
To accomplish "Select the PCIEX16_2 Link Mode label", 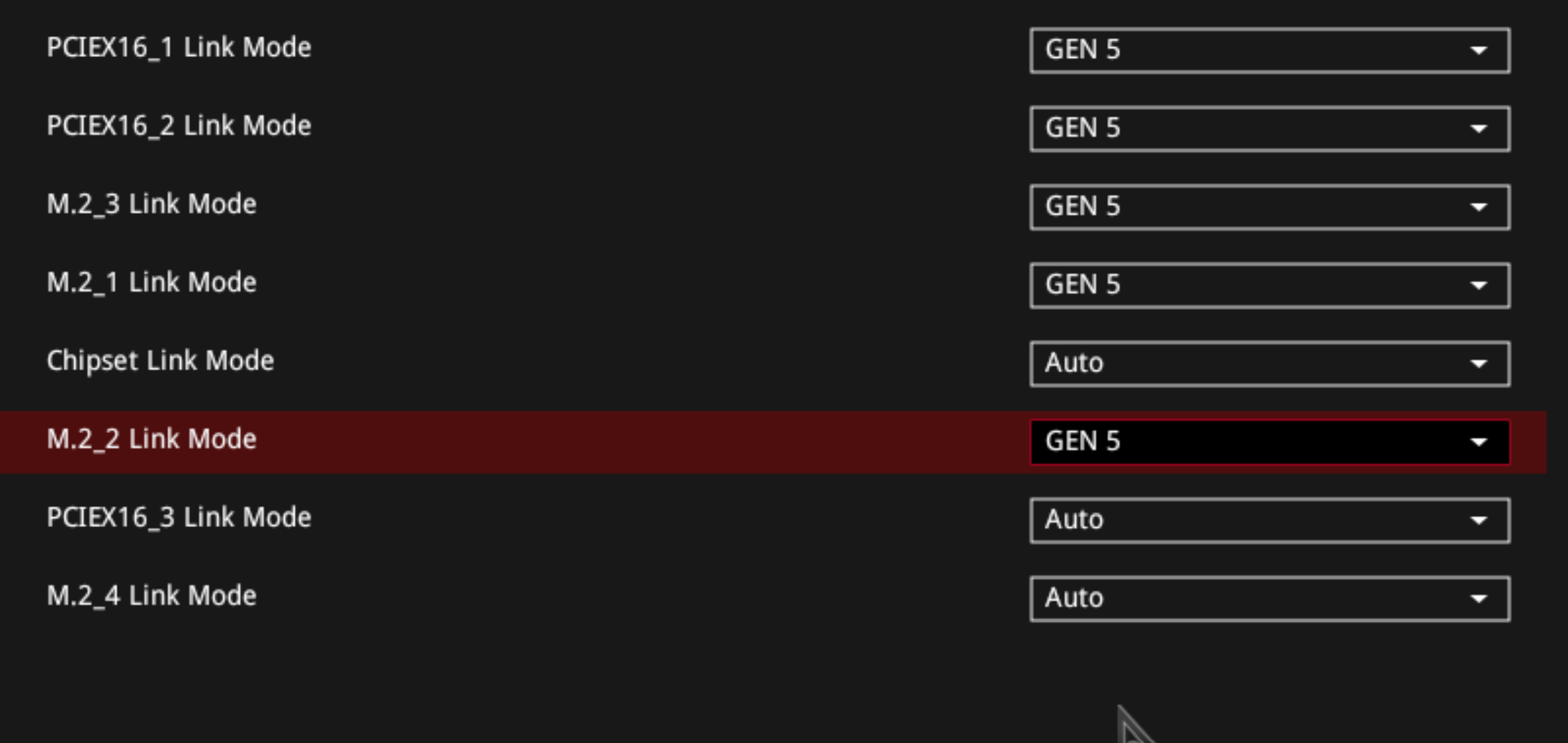I will coord(179,126).
